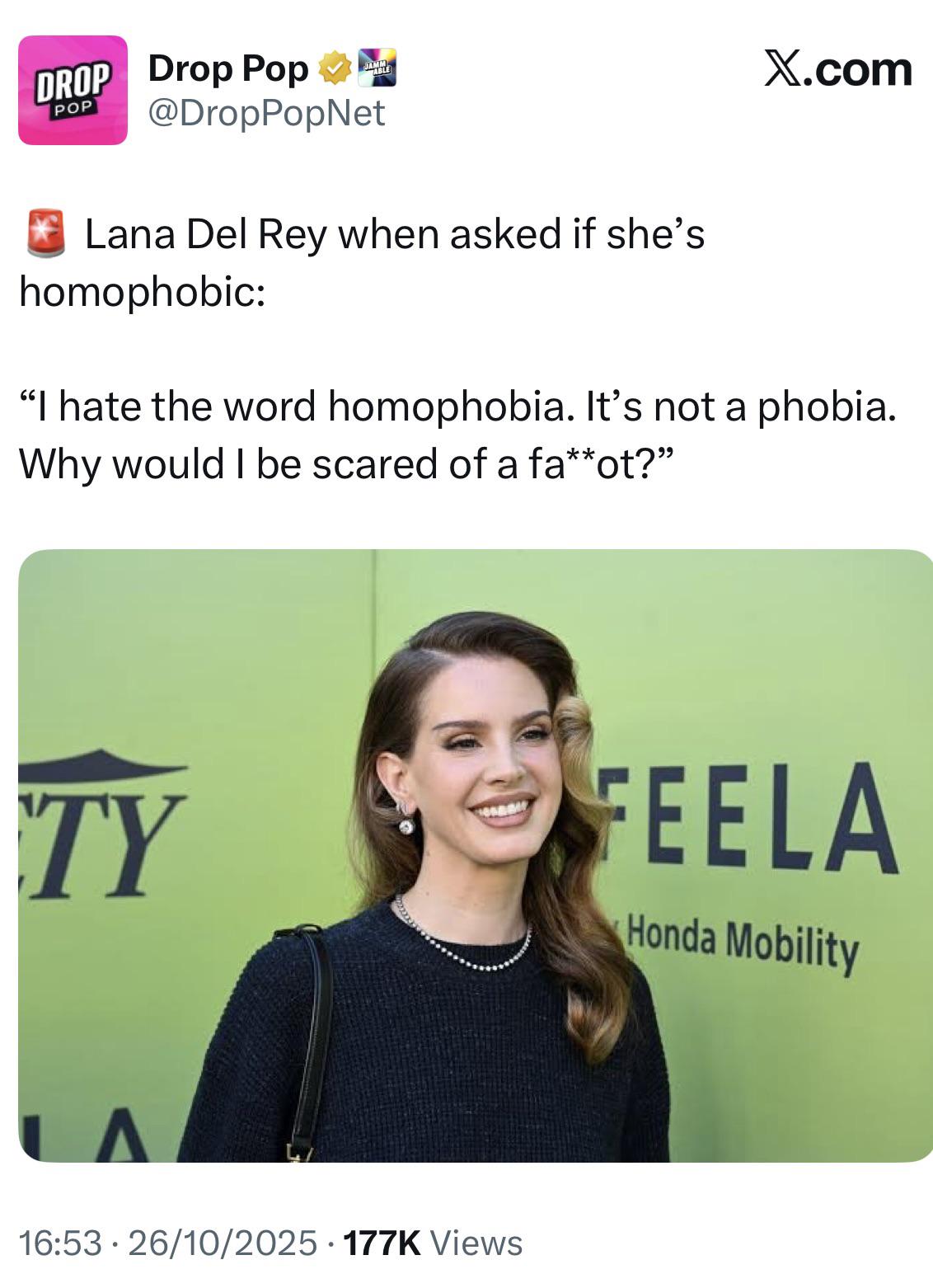View the 177K Views count
This screenshot has width=933, height=1288.
(432, 1243)
